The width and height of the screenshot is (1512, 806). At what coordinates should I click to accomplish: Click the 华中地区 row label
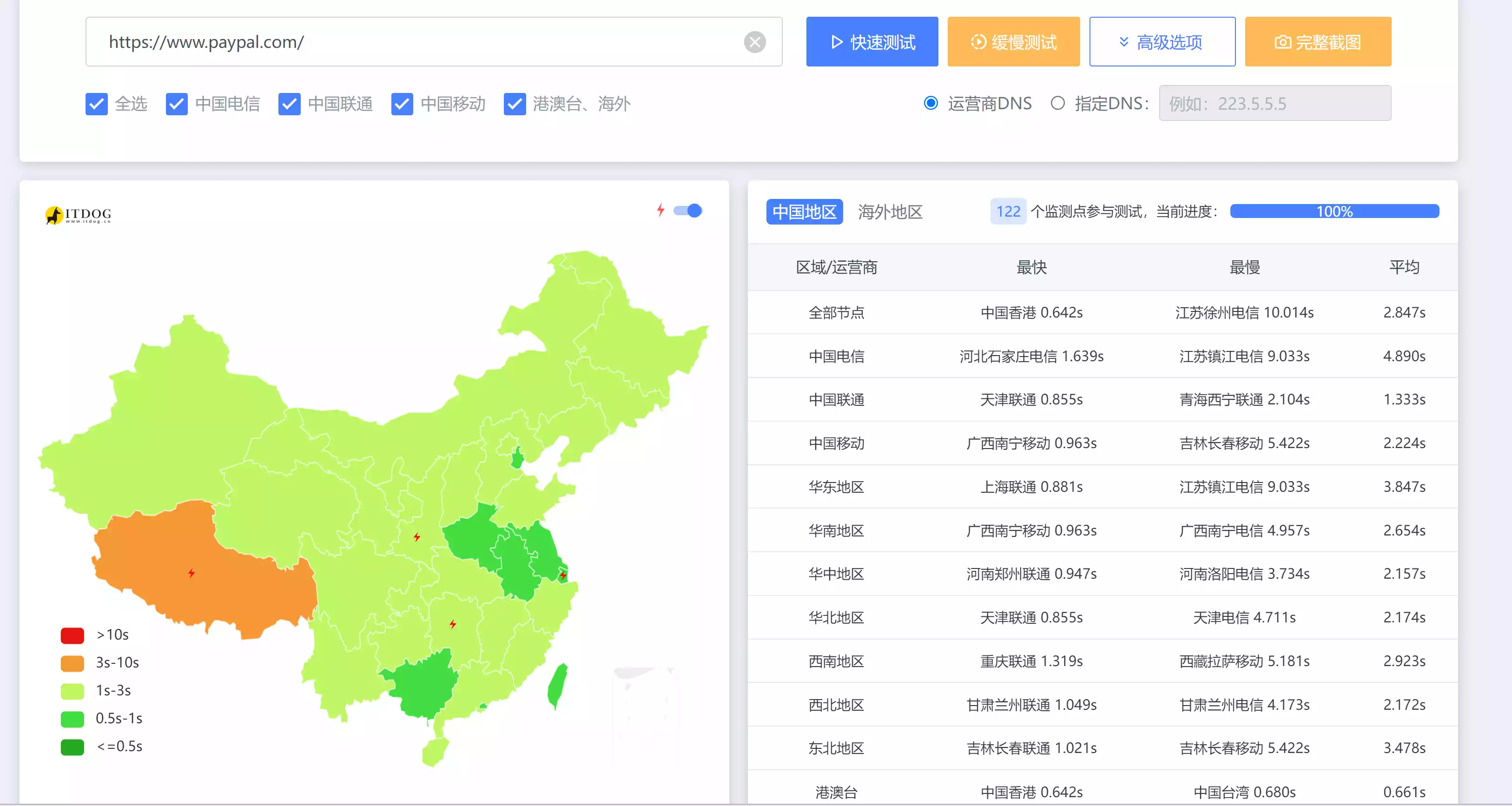coord(837,574)
